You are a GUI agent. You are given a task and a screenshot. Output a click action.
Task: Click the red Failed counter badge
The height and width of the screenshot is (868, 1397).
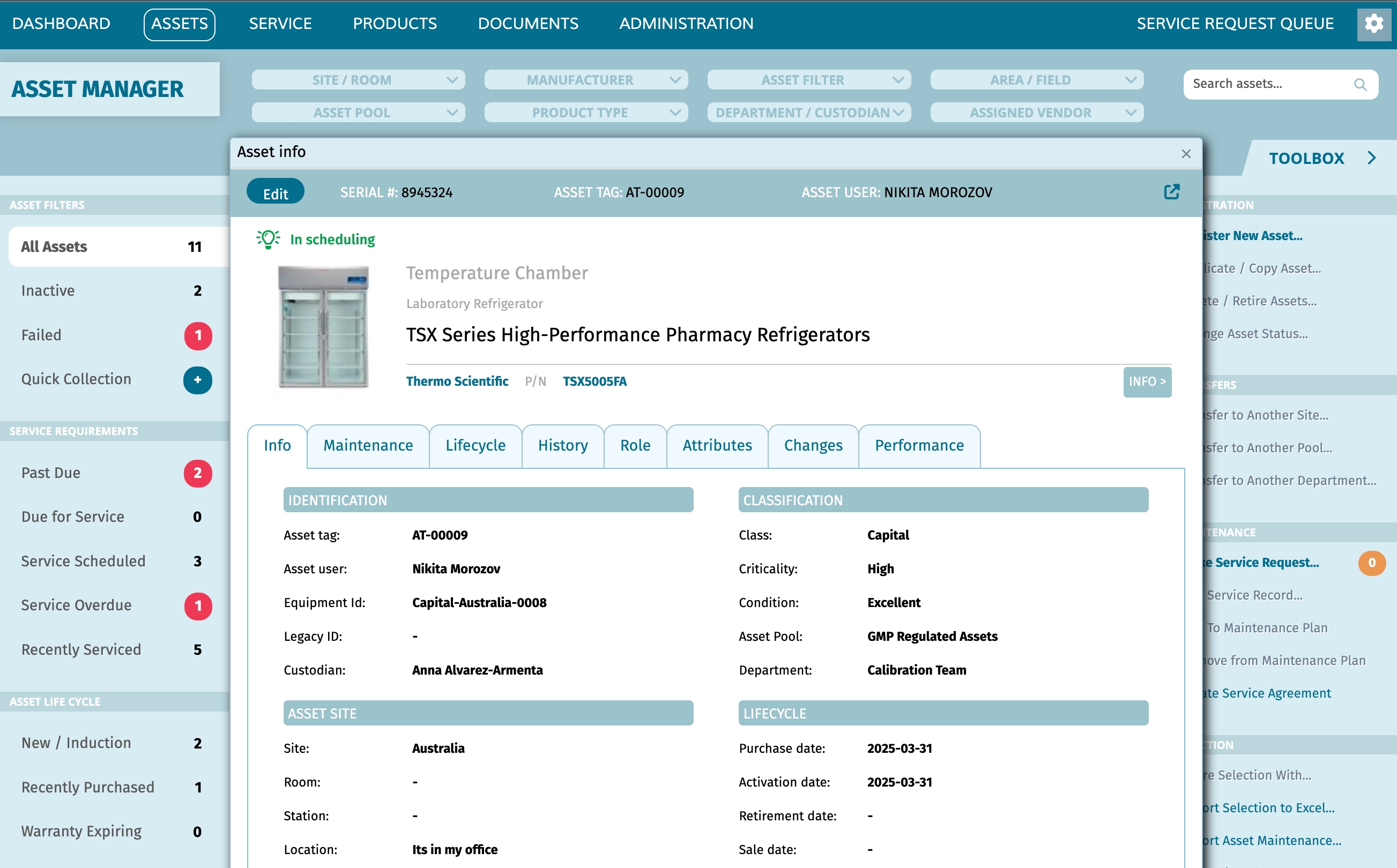pyautogui.click(x=198, y=336)
